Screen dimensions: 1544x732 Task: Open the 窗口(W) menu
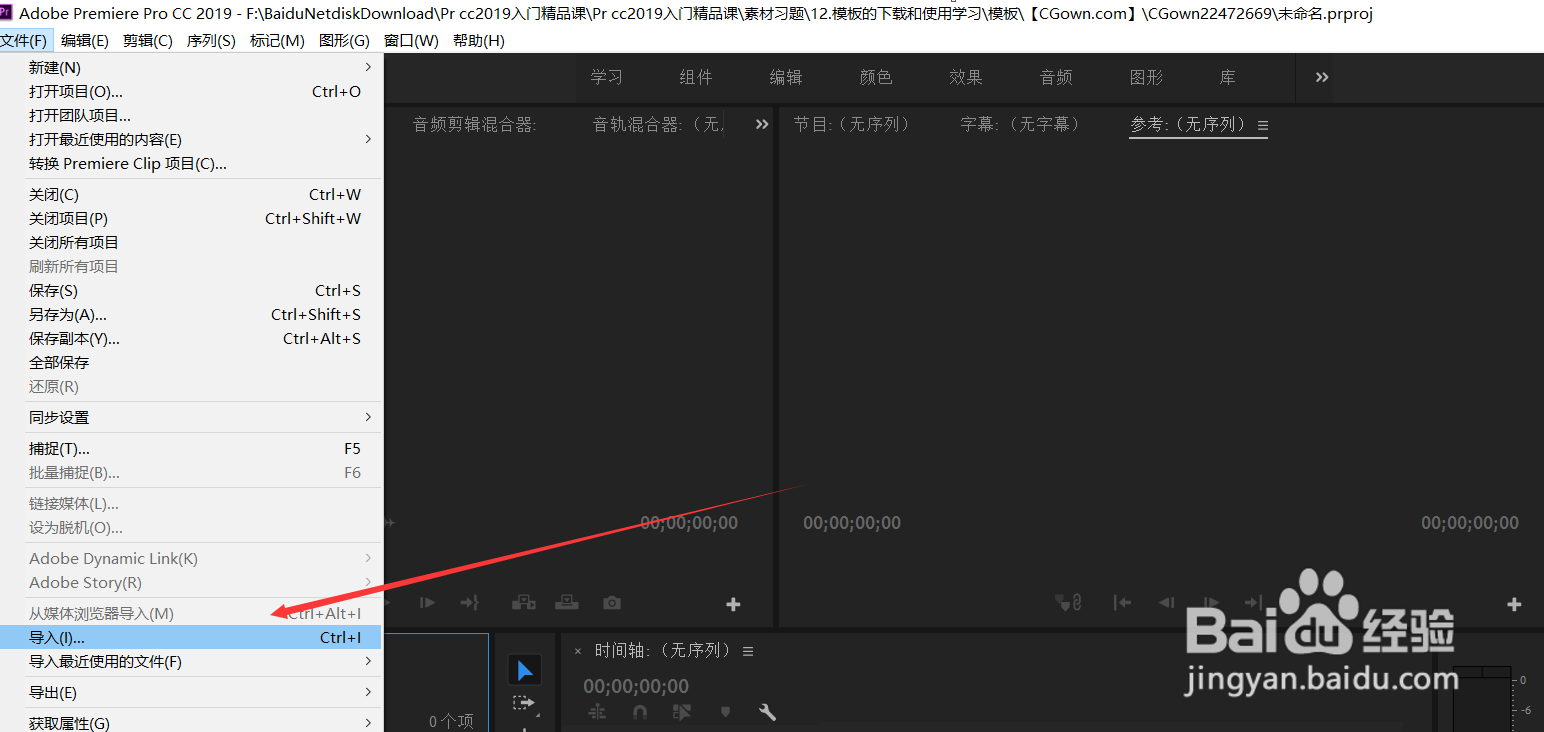coord(411,40)
